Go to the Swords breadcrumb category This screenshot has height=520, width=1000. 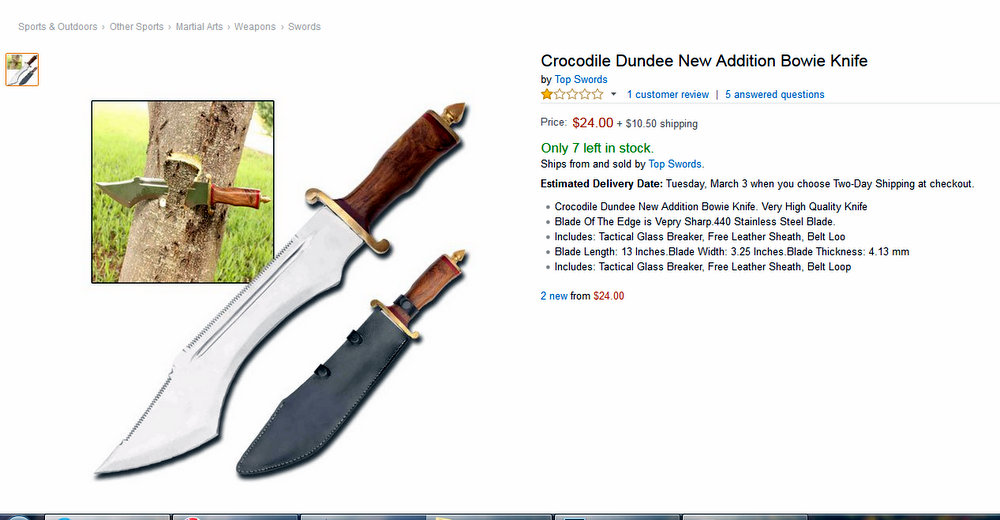tap(304, 27)
